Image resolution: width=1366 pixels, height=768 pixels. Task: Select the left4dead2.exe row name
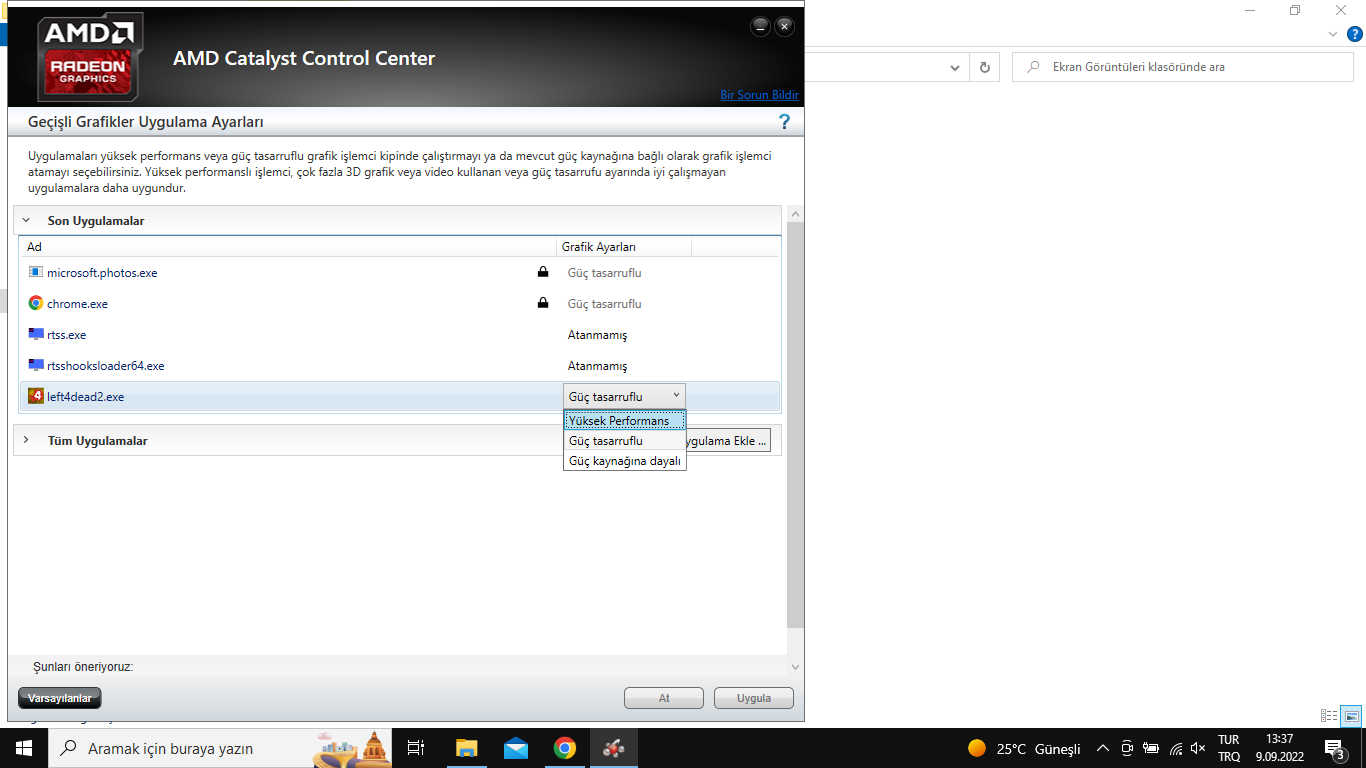[x=86, y=397]
